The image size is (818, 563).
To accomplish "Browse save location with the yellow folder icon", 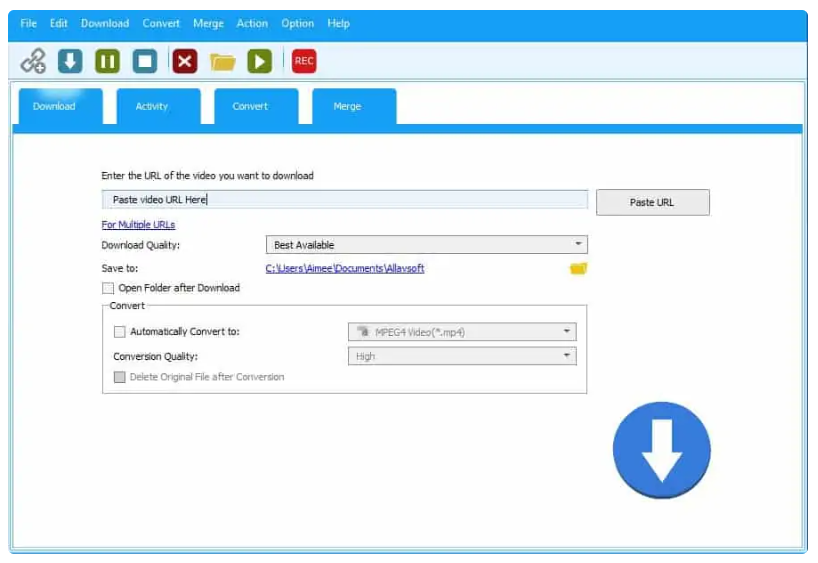I will (578, 269).
